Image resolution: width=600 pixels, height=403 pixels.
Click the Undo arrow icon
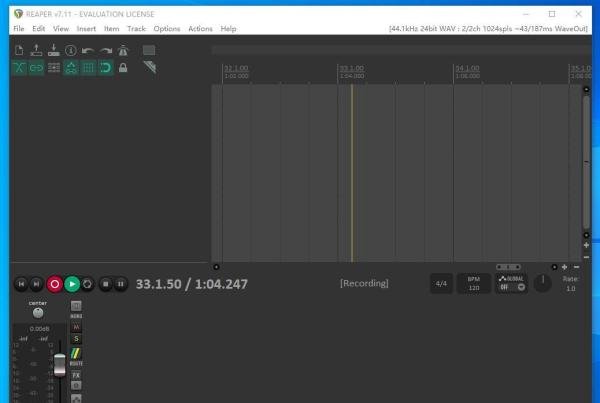[x=88, y=50]
